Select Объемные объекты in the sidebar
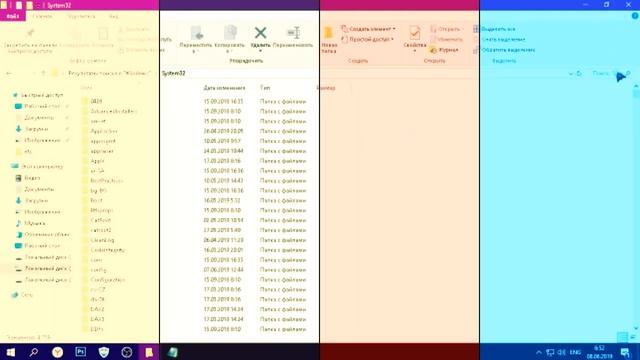The width and height of the screenshot is (640, 360). pos(42,235)
